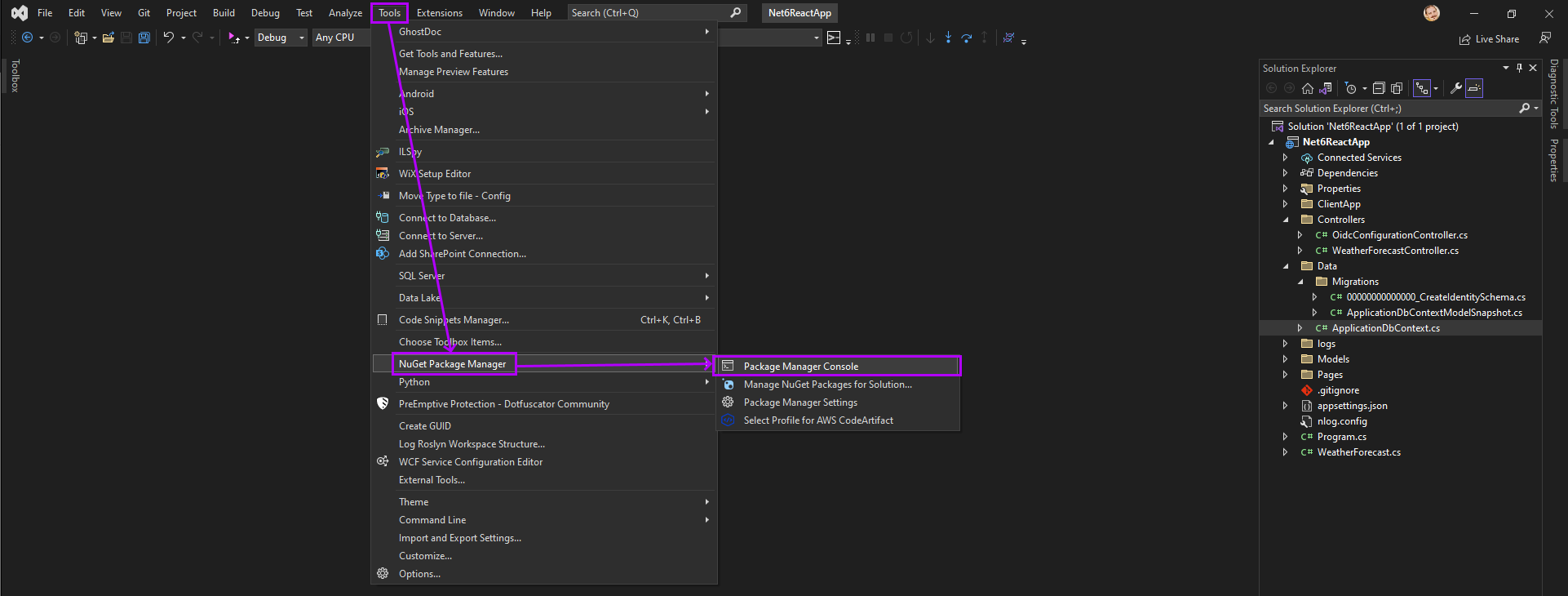Open the Debug configuration dropdown
The height and width of the screenshot is (596, 1568).
pyautogui.click(x=281, y=38)
